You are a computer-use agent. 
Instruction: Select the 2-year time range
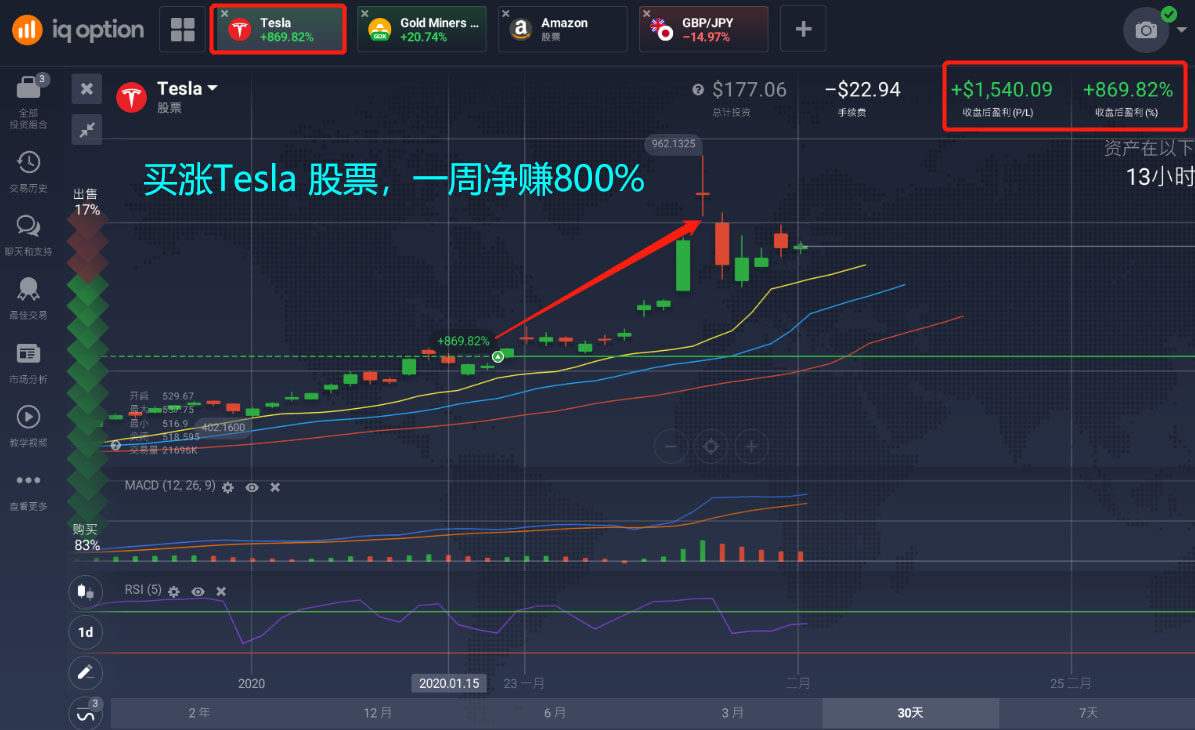[x=200, y=713]
